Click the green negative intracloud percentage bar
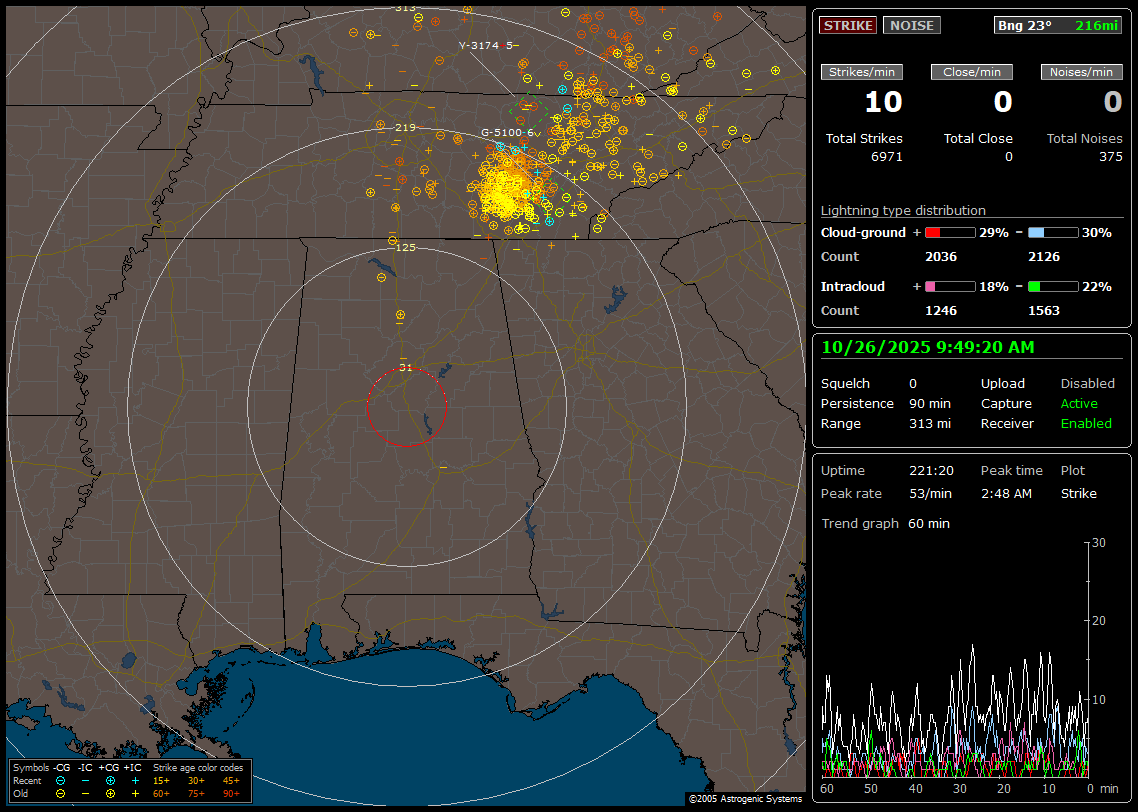This screenshot has height=812, width=1138. [x=1053, y=287]
